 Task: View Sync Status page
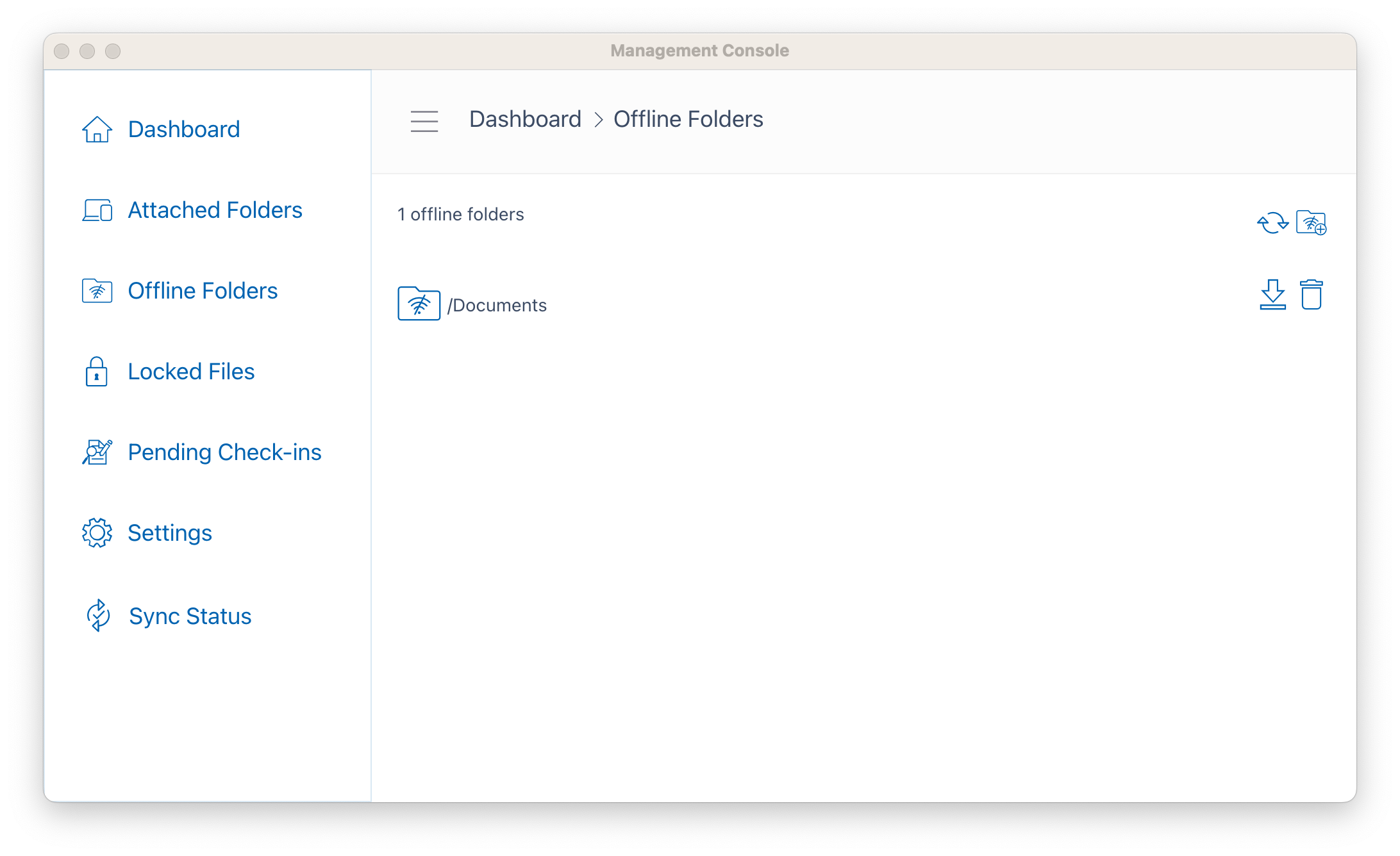pyautogui.click(x=190, y=616)
